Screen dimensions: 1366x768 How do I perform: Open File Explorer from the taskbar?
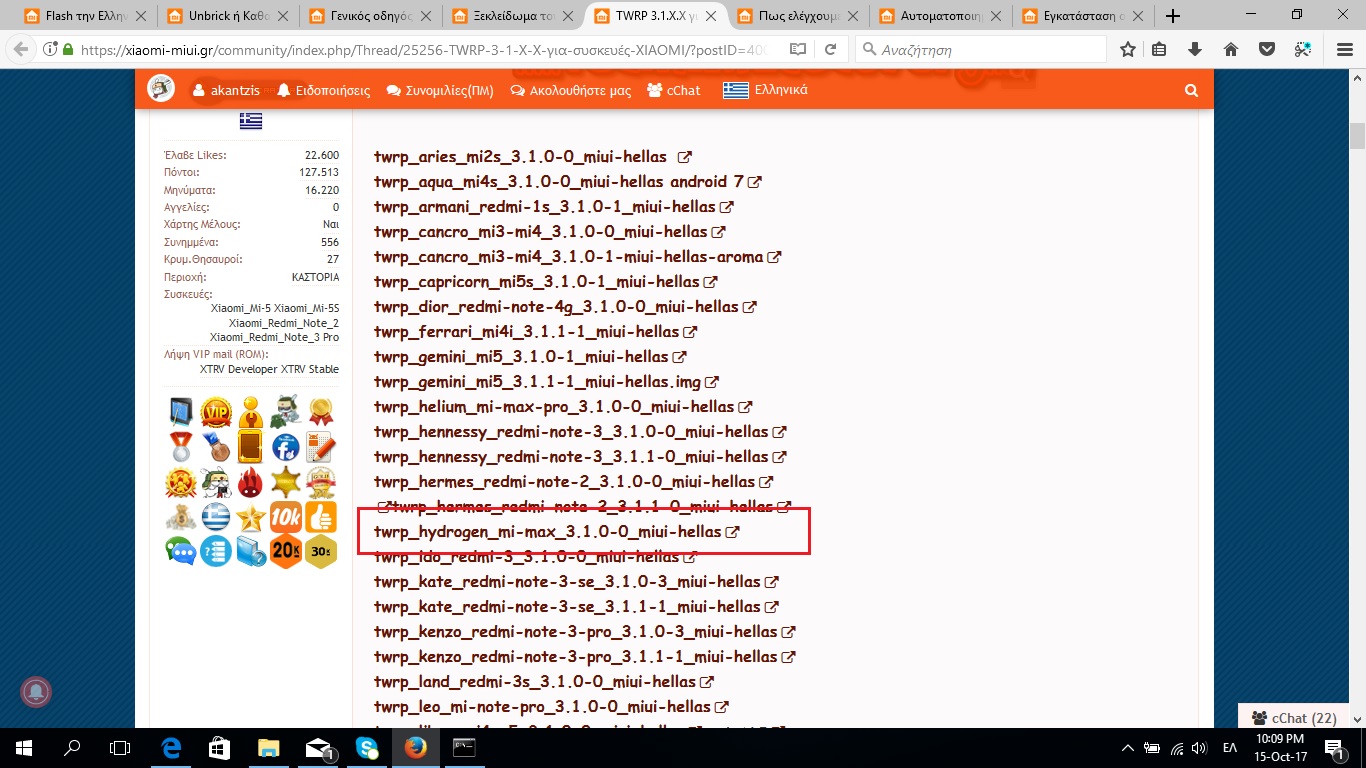tap(269, 747)
